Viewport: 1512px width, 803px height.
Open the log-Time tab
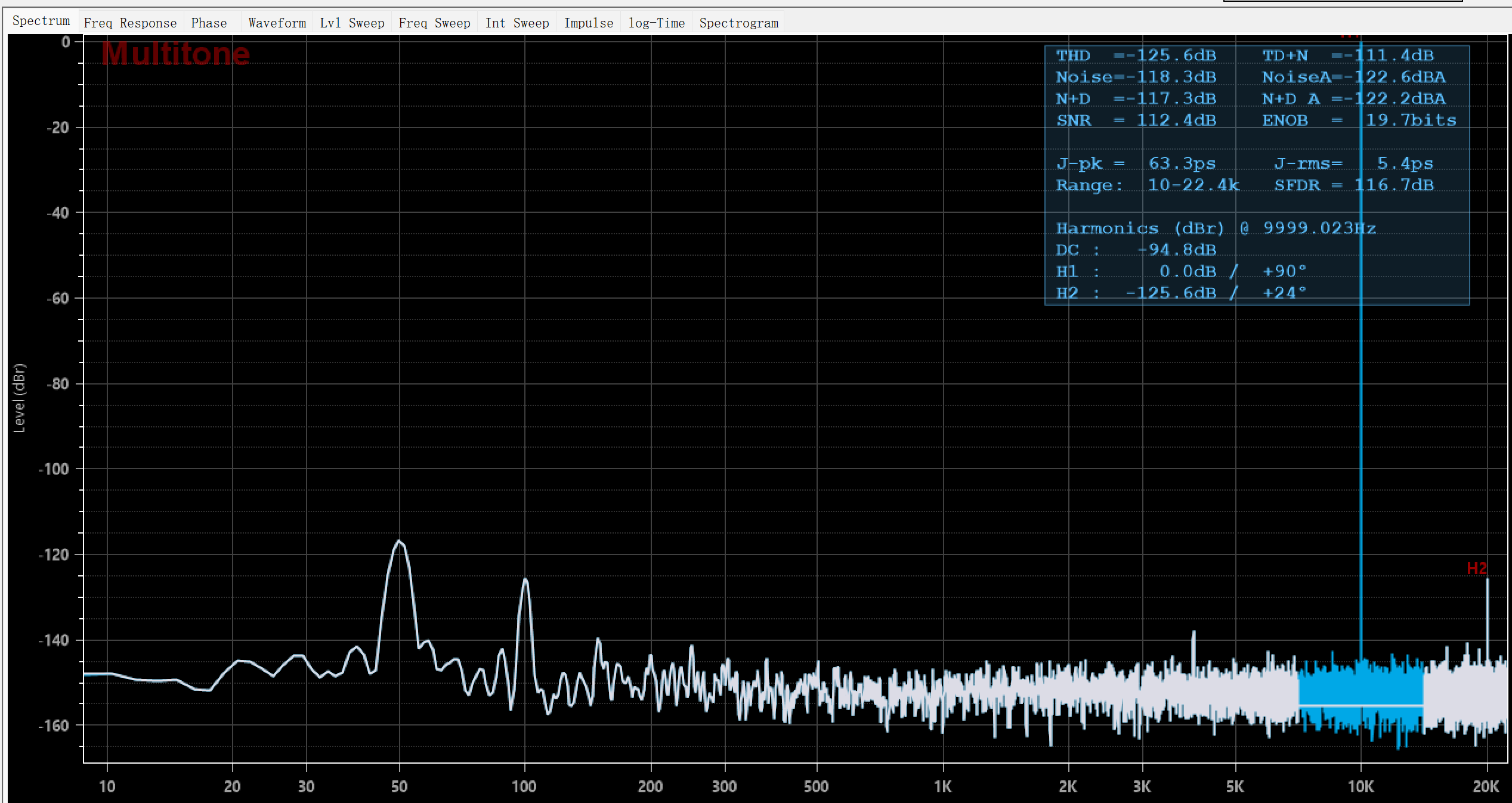point(656,23)
